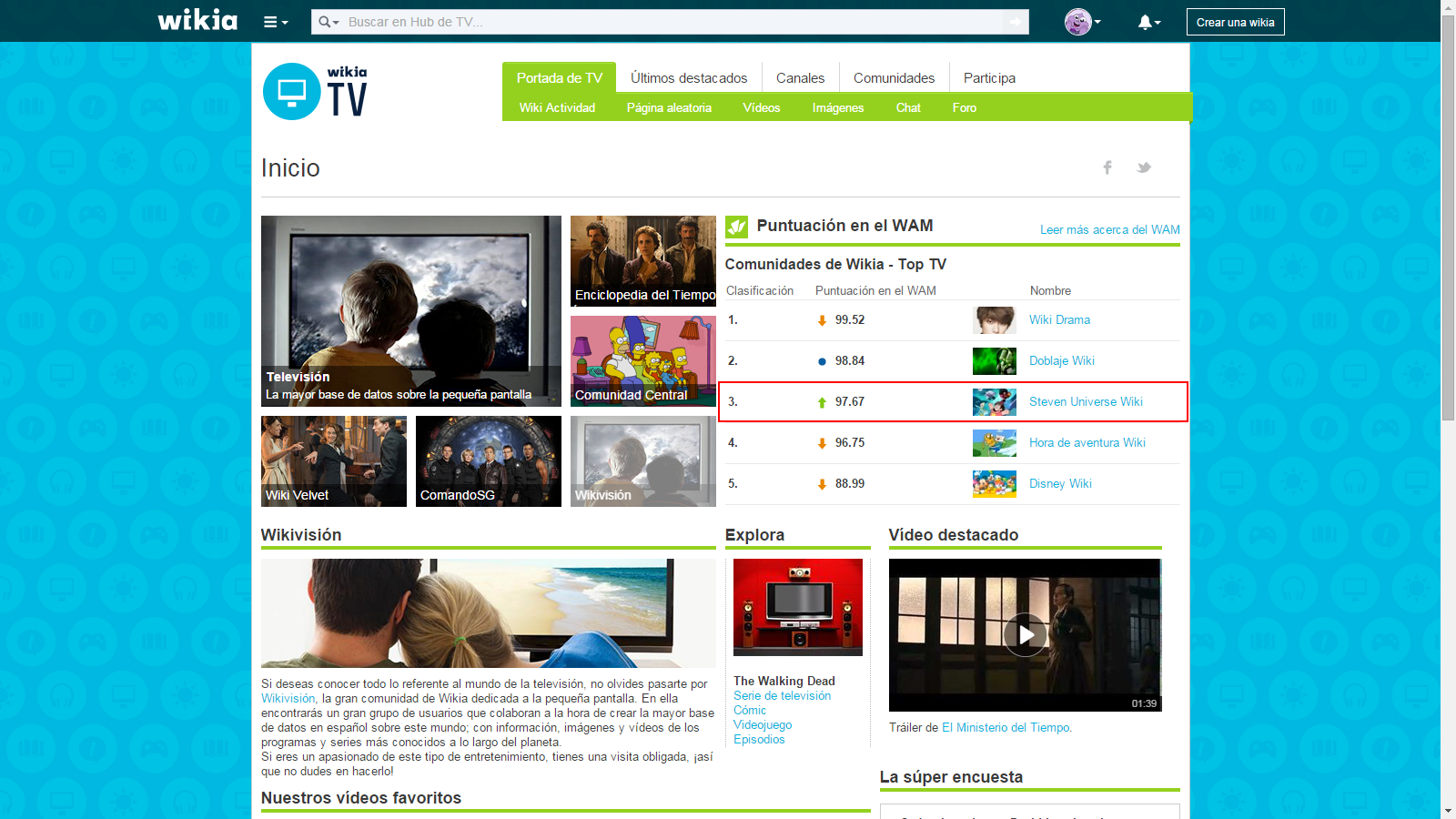This screenshot has width=1456, height=819.
Task: Select the '99.52' WAM score
Action: coord(850,320)
